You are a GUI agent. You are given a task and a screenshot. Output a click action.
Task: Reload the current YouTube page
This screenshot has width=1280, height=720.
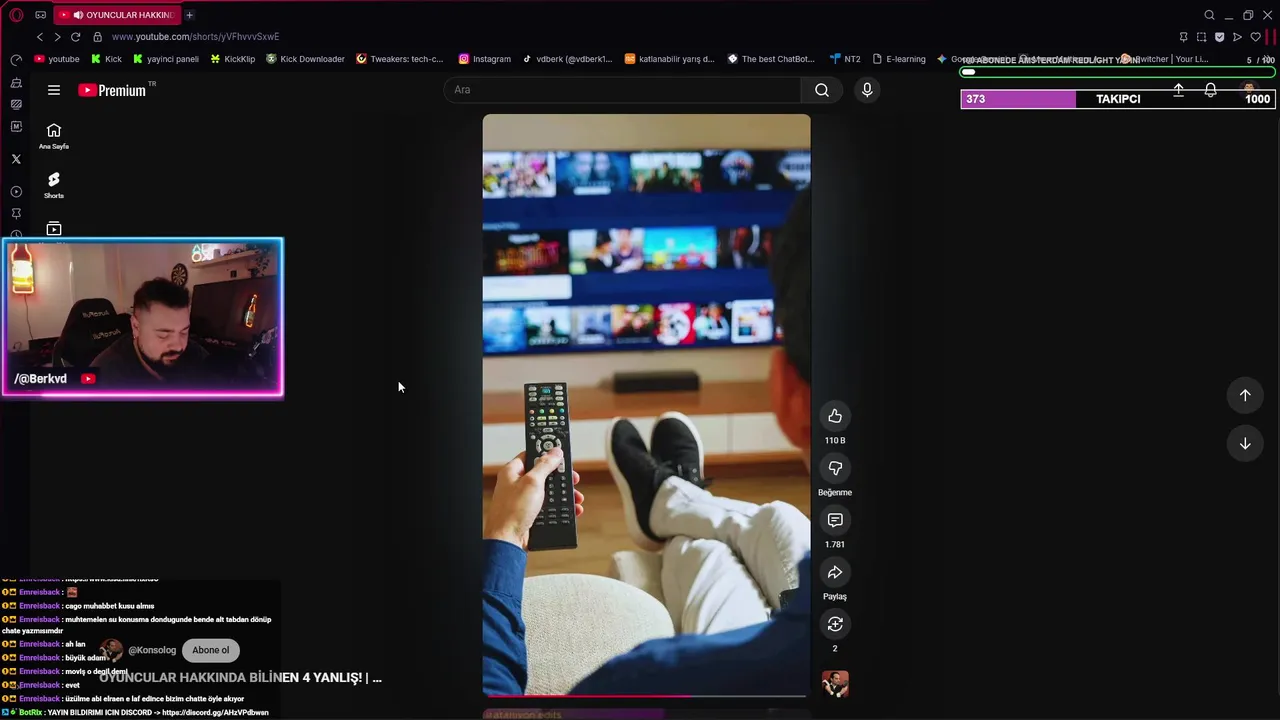click(x=75, y=37)
